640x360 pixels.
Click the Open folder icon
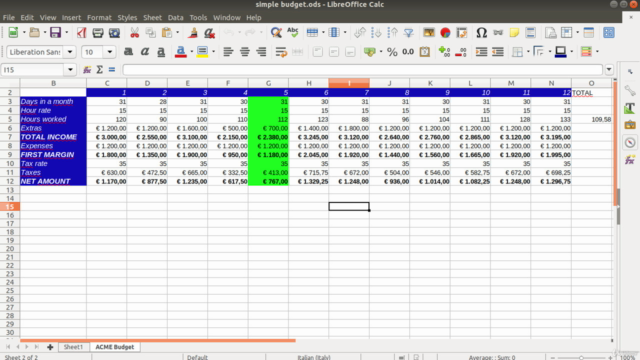tap(35, 33)
